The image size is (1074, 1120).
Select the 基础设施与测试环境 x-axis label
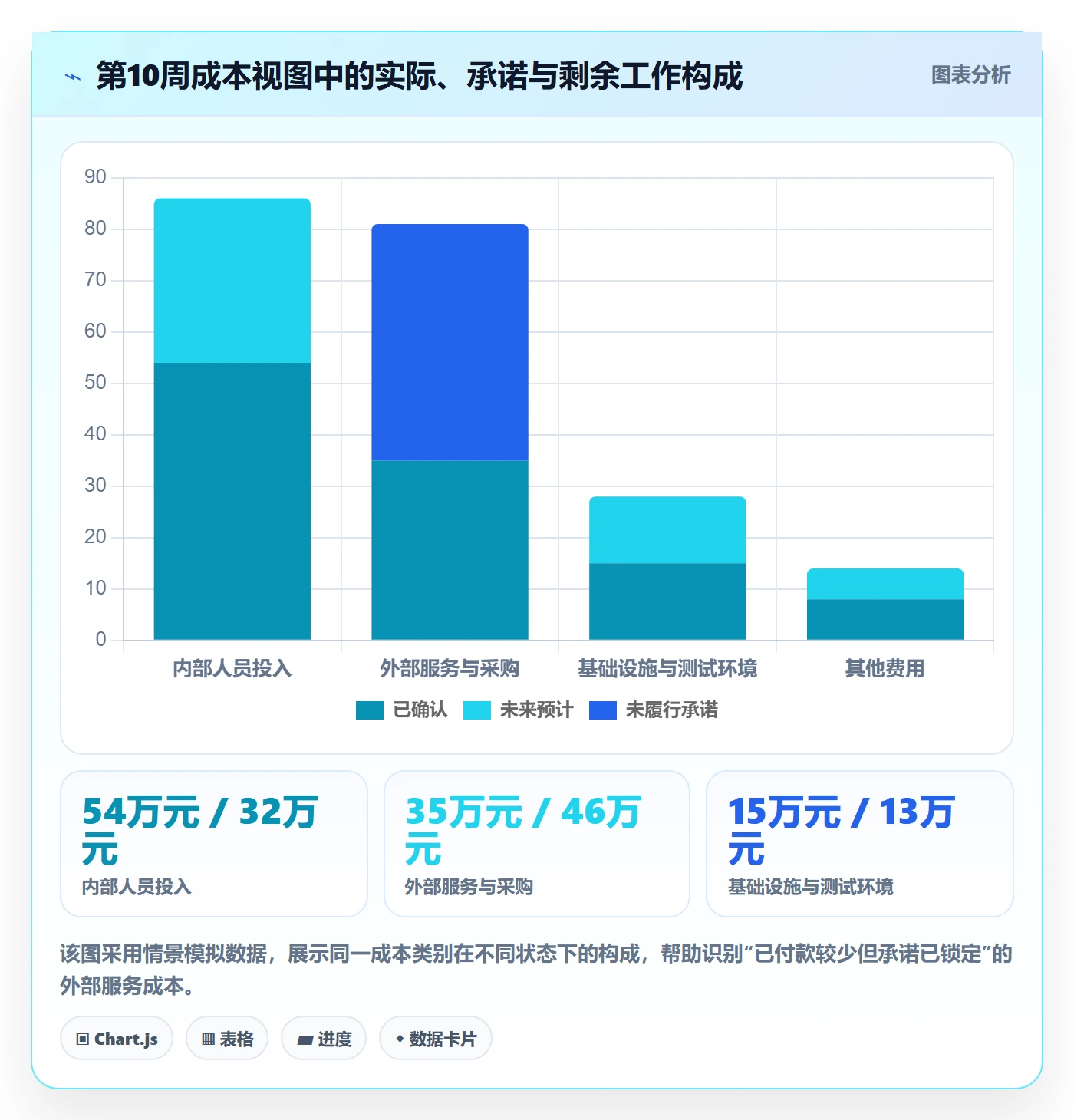[x=667, y=669]
